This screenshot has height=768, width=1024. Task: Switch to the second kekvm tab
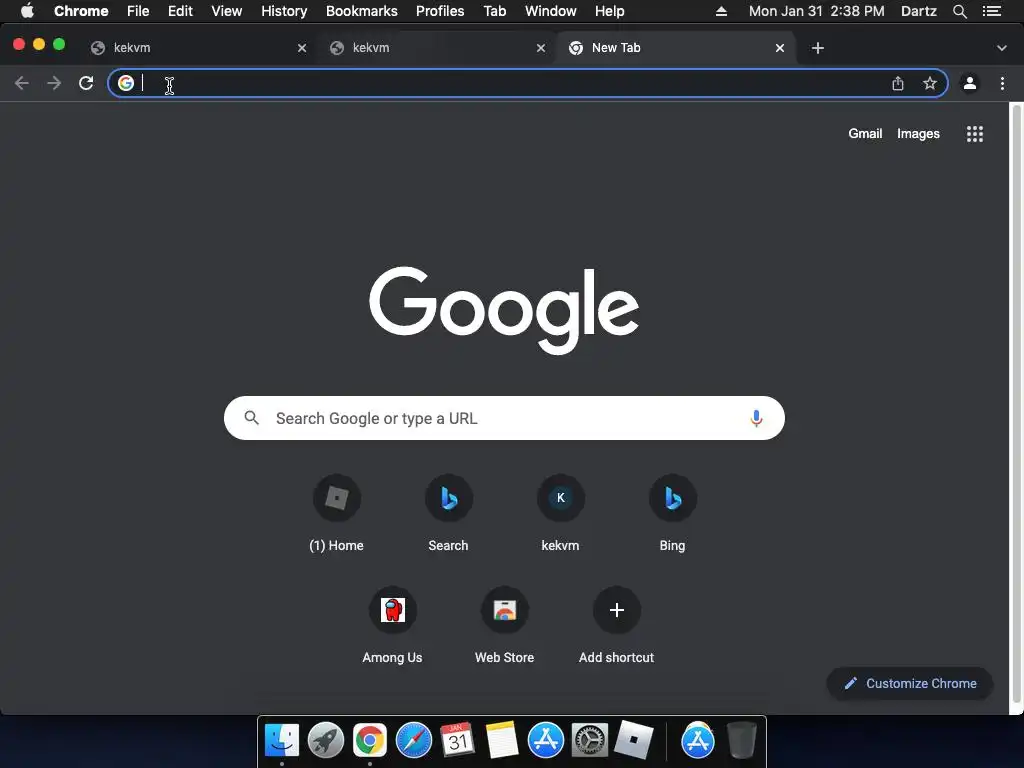(x=436, y=48)
